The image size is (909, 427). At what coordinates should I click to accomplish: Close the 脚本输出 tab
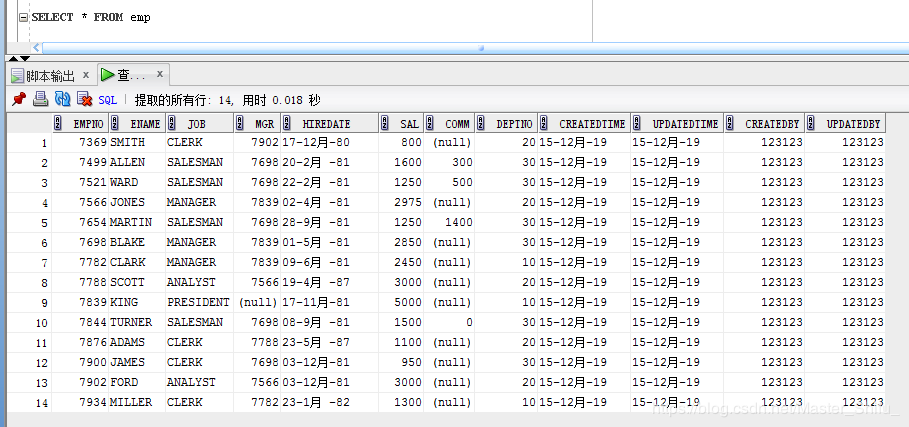[x=86, y=74]
